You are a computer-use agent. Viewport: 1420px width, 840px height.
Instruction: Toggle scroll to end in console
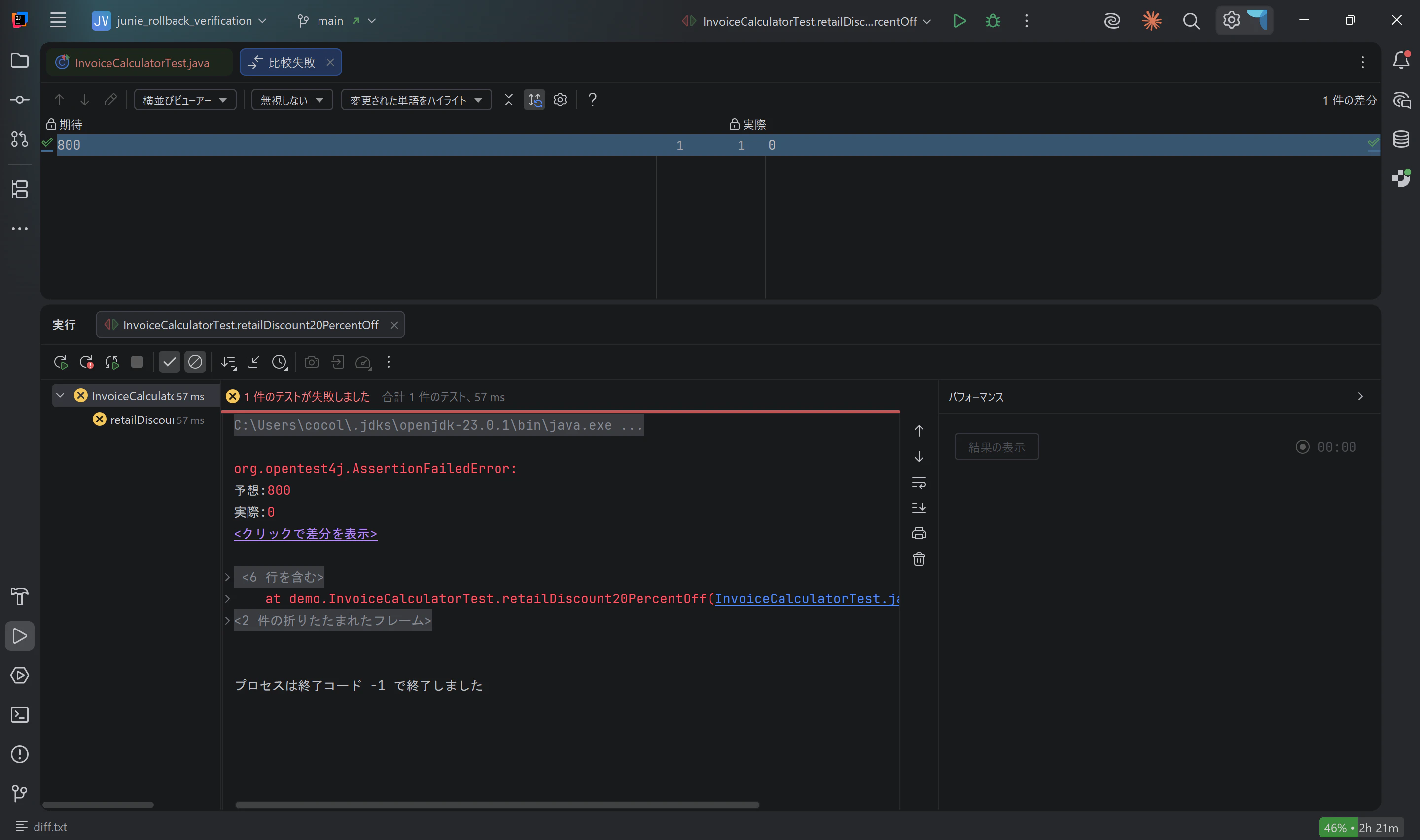pyautogui.click(x=919, y=508)
